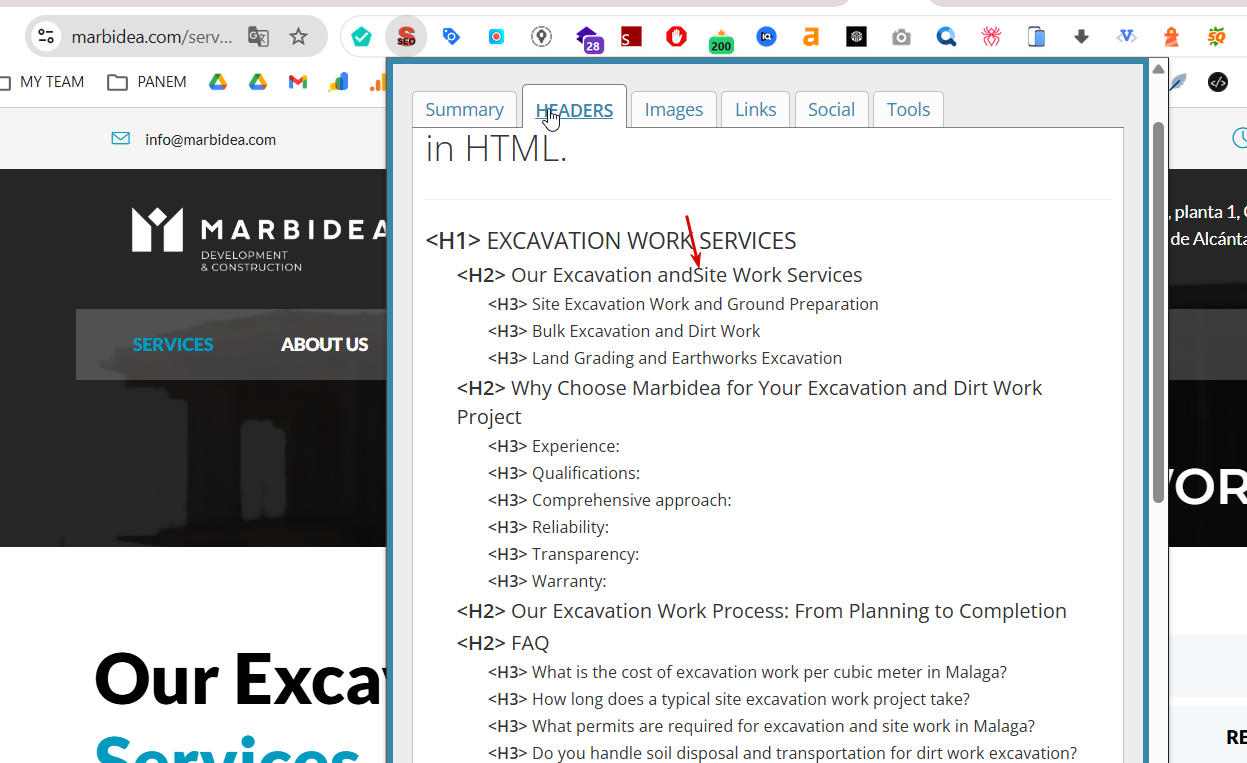This screenshot has height=763, width=1247.
Task: Click H3 soil disposal and transportation question
Action: (782, 753)
